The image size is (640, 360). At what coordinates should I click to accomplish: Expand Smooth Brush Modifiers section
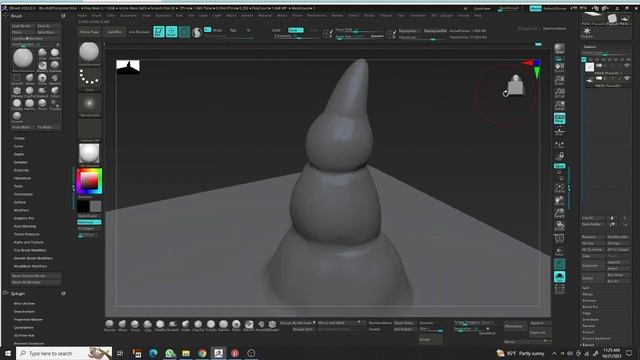(x=33, y=258)
